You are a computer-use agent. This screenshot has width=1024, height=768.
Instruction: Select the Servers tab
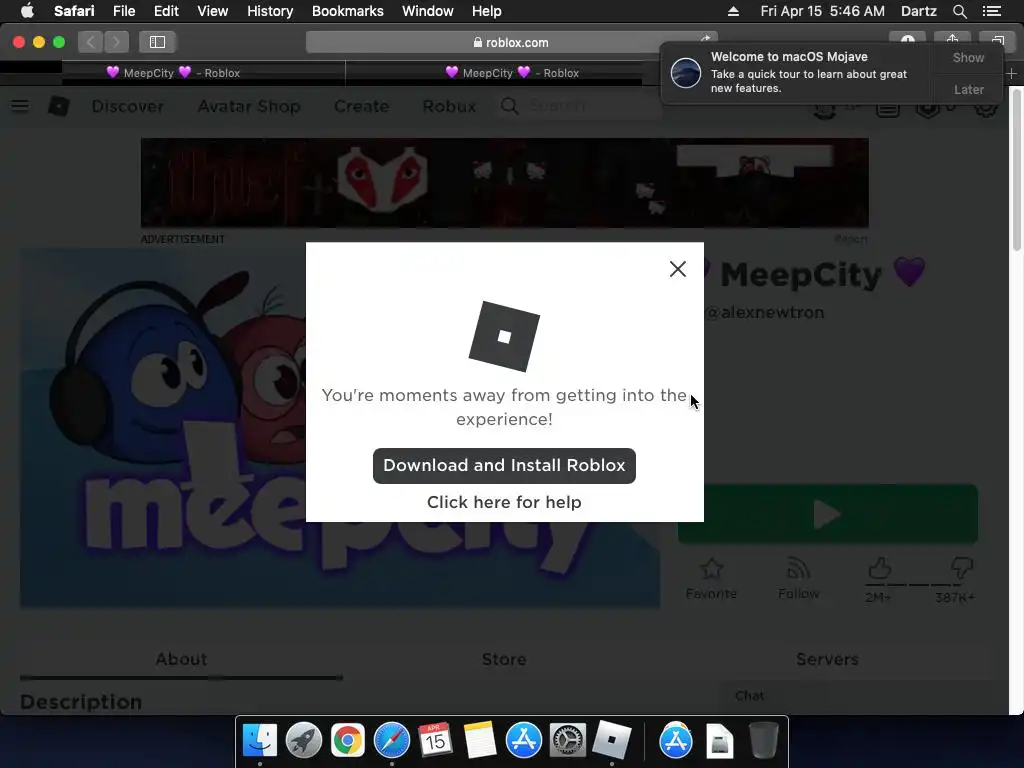click(x=827, y=659)
